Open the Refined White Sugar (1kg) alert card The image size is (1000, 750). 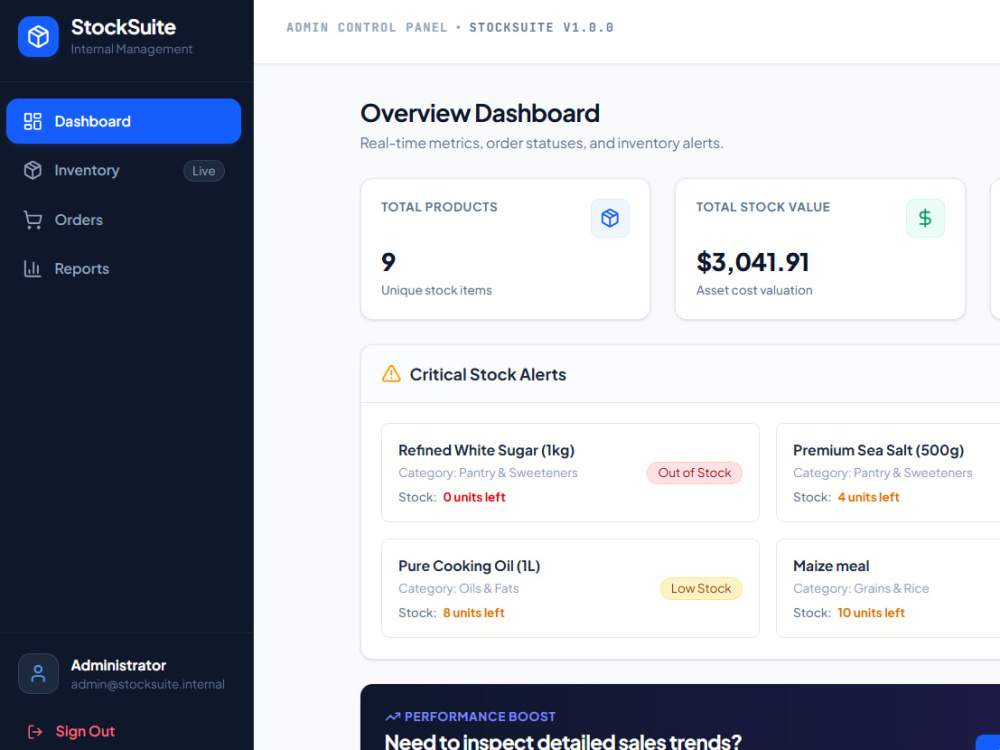pos(570,473)
